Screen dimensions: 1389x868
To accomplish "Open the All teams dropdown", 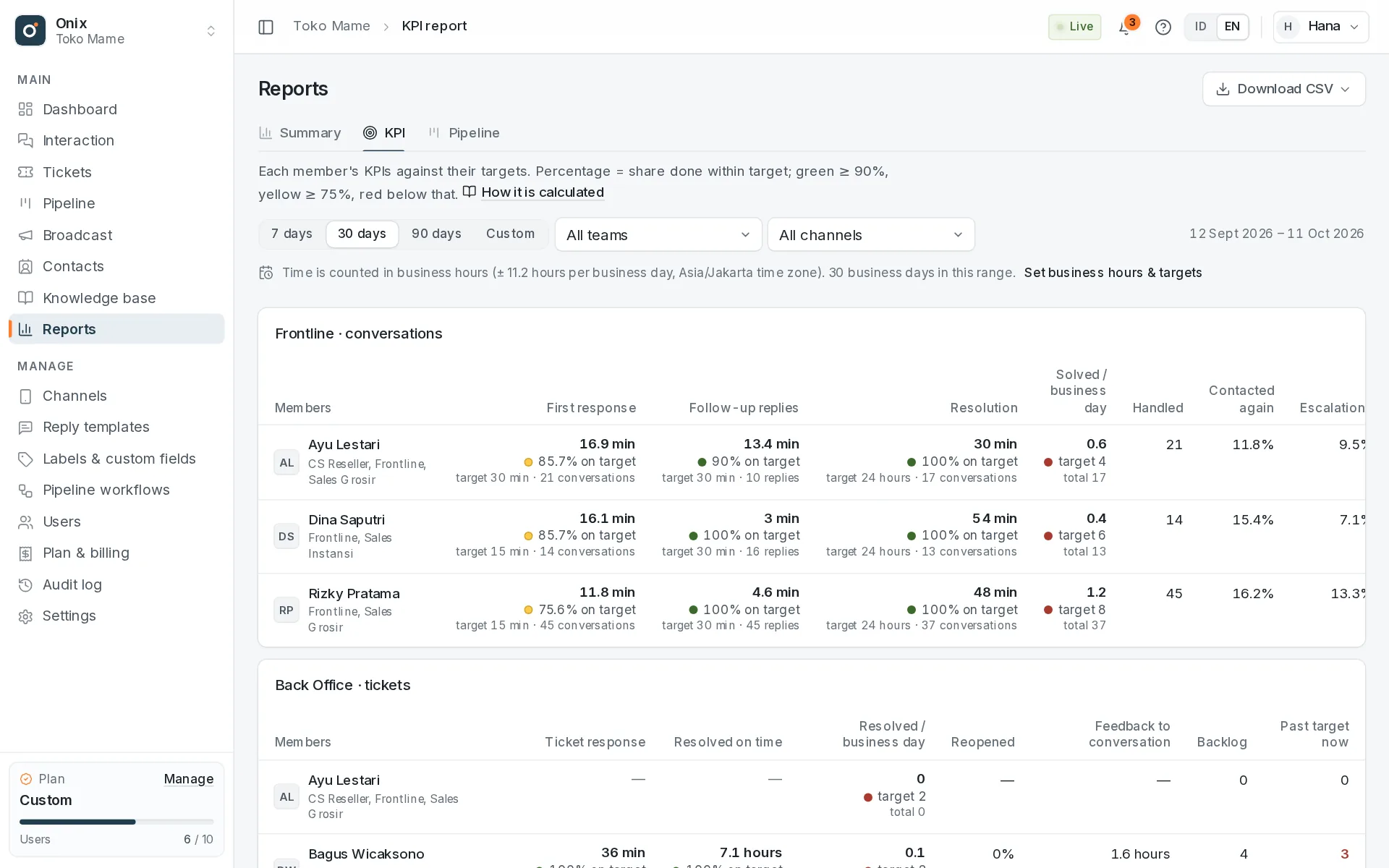I will pos(658,234).
